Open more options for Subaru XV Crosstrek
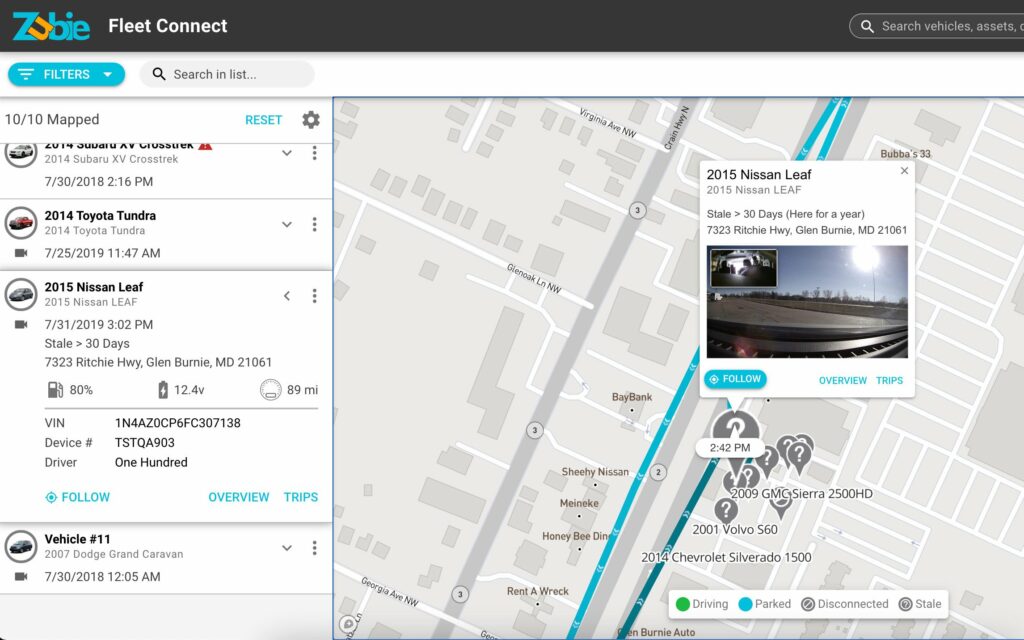The width and height of the screenshot is (1024, 640). click(314, 153)
